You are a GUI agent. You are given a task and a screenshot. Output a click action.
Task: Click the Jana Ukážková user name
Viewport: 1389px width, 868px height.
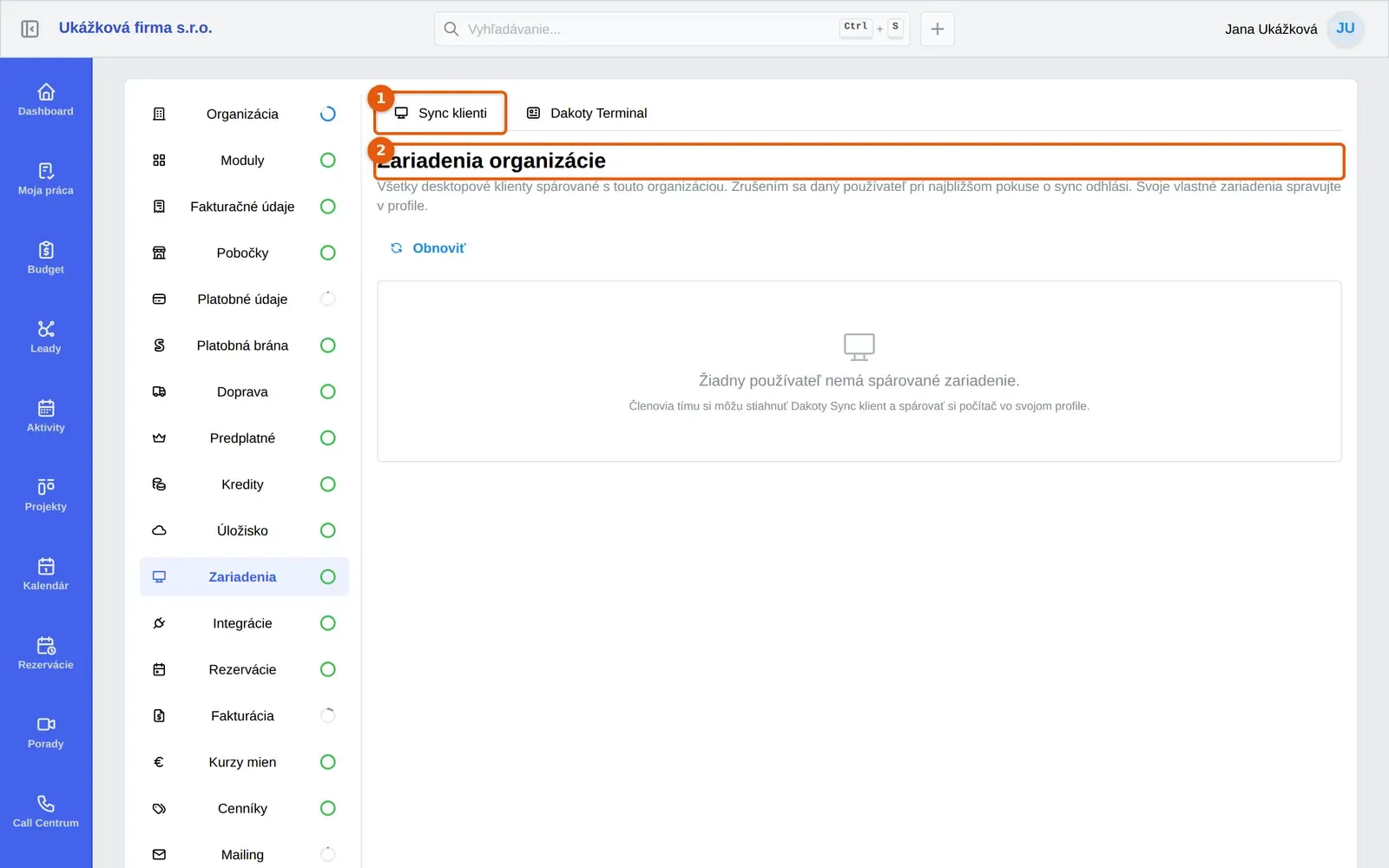coord(1271,30)
